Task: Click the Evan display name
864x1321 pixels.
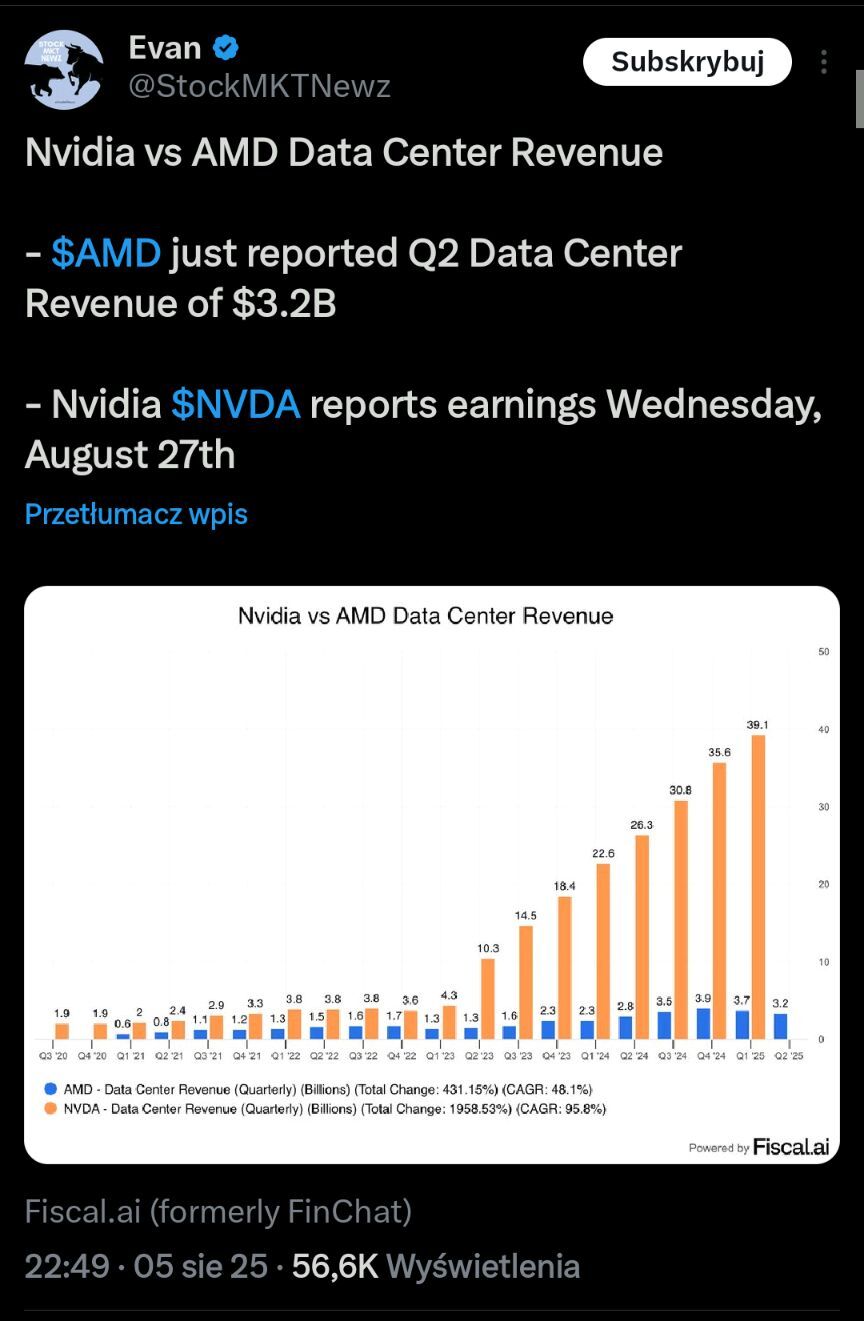Action: pos(165,47)
